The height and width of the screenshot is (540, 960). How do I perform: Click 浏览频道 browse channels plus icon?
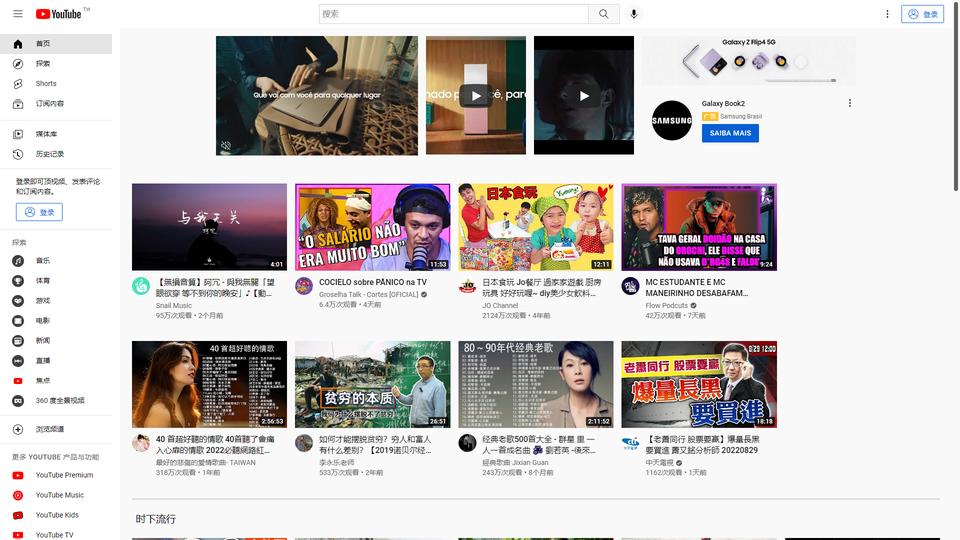(18, 429)
